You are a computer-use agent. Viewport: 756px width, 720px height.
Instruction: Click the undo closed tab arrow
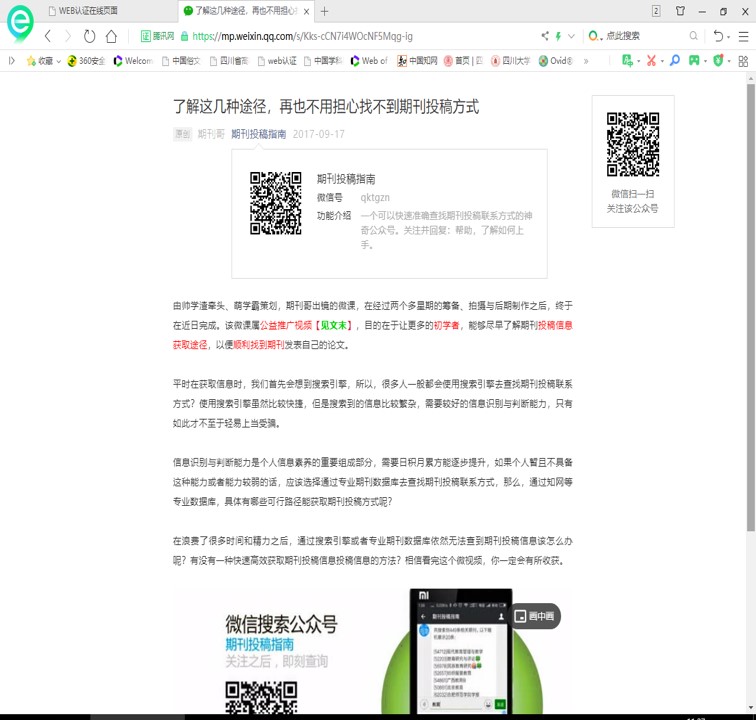[x=718, y=36]
